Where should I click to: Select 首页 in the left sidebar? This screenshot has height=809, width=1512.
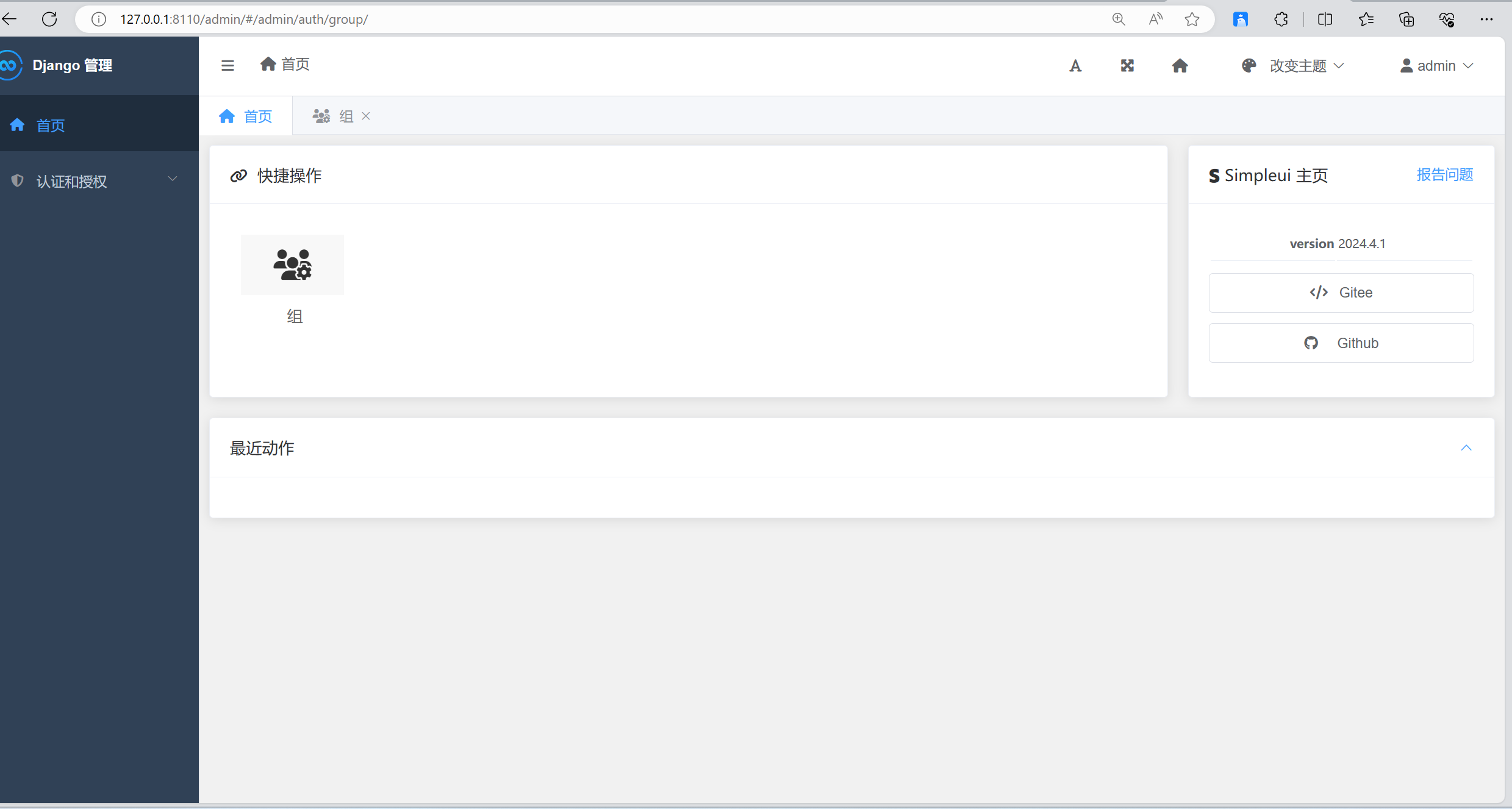tap(50, 126)
